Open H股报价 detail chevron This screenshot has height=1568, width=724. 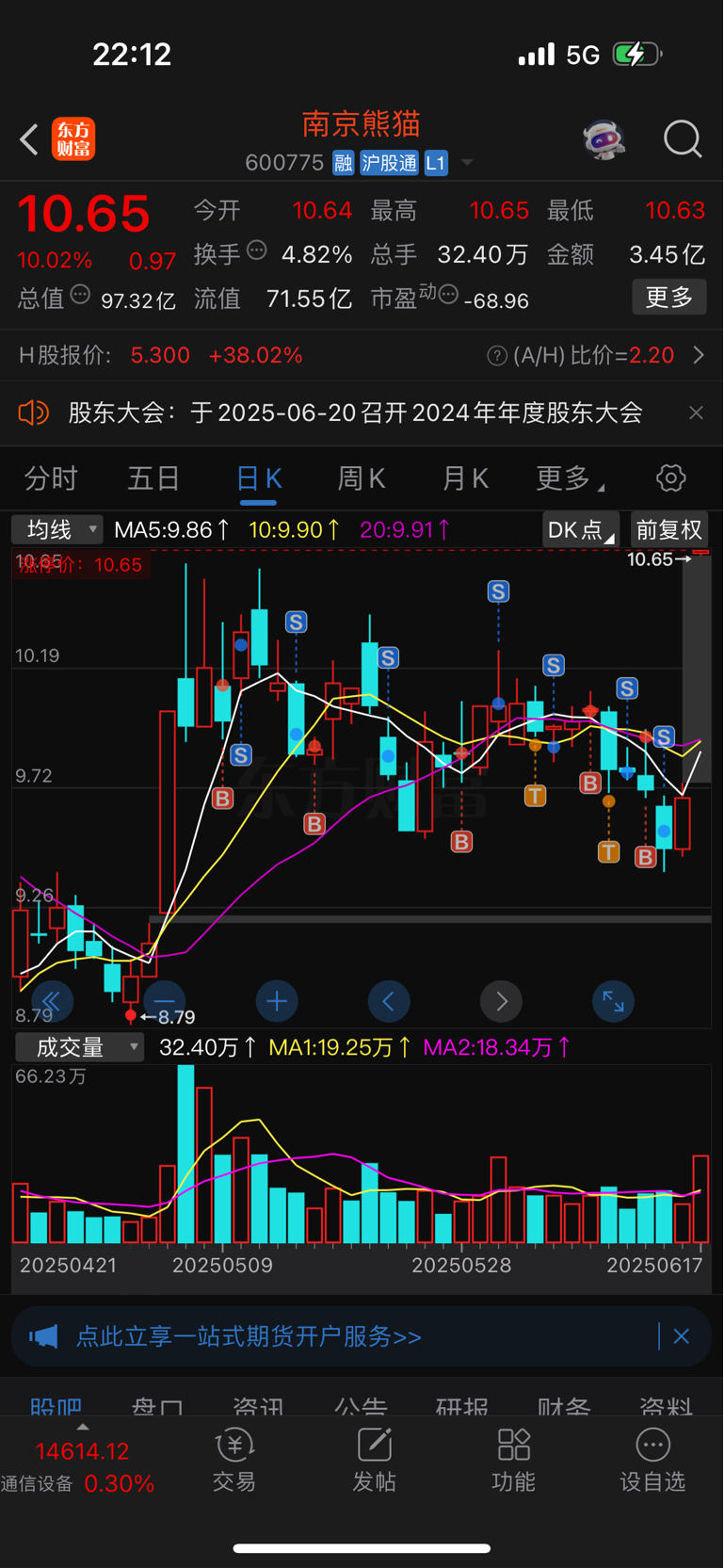click(x=699, y=355)
